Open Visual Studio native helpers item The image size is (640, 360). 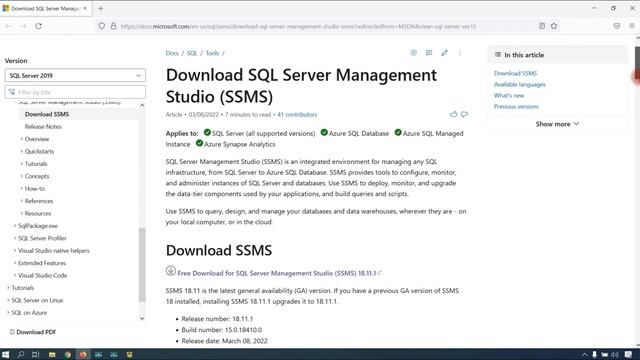pyautogui.click(x=53, y=251)
